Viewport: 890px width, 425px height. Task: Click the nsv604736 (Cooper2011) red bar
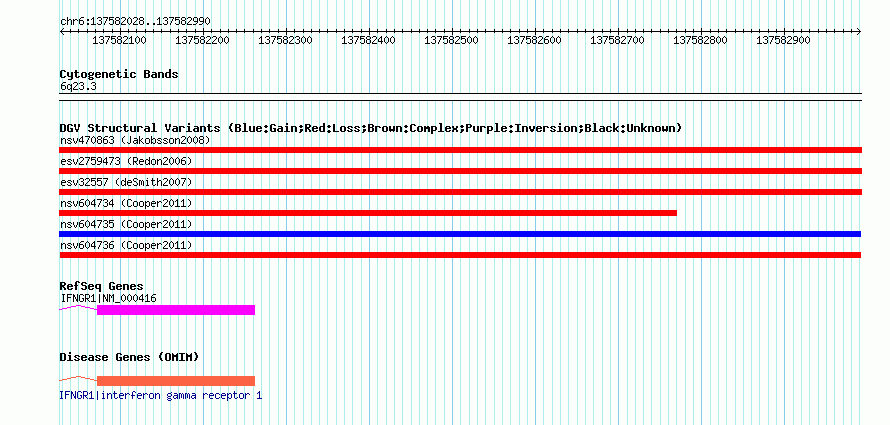point(460,255)
